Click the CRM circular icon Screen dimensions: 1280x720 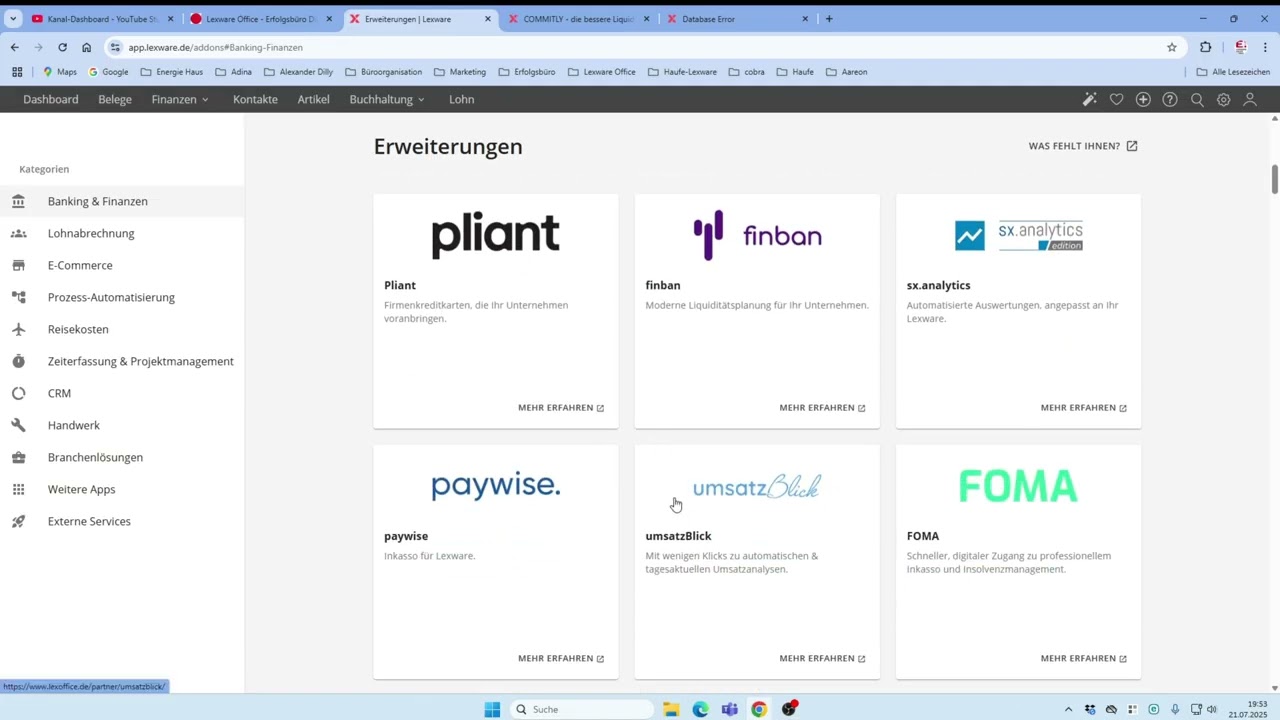point(18,393)
